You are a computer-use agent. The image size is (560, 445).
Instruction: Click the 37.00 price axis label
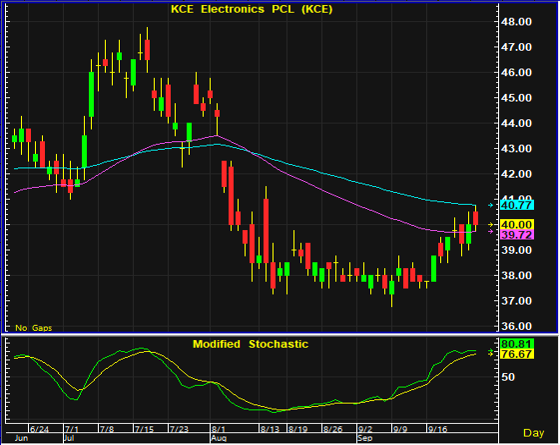(516, 301)
